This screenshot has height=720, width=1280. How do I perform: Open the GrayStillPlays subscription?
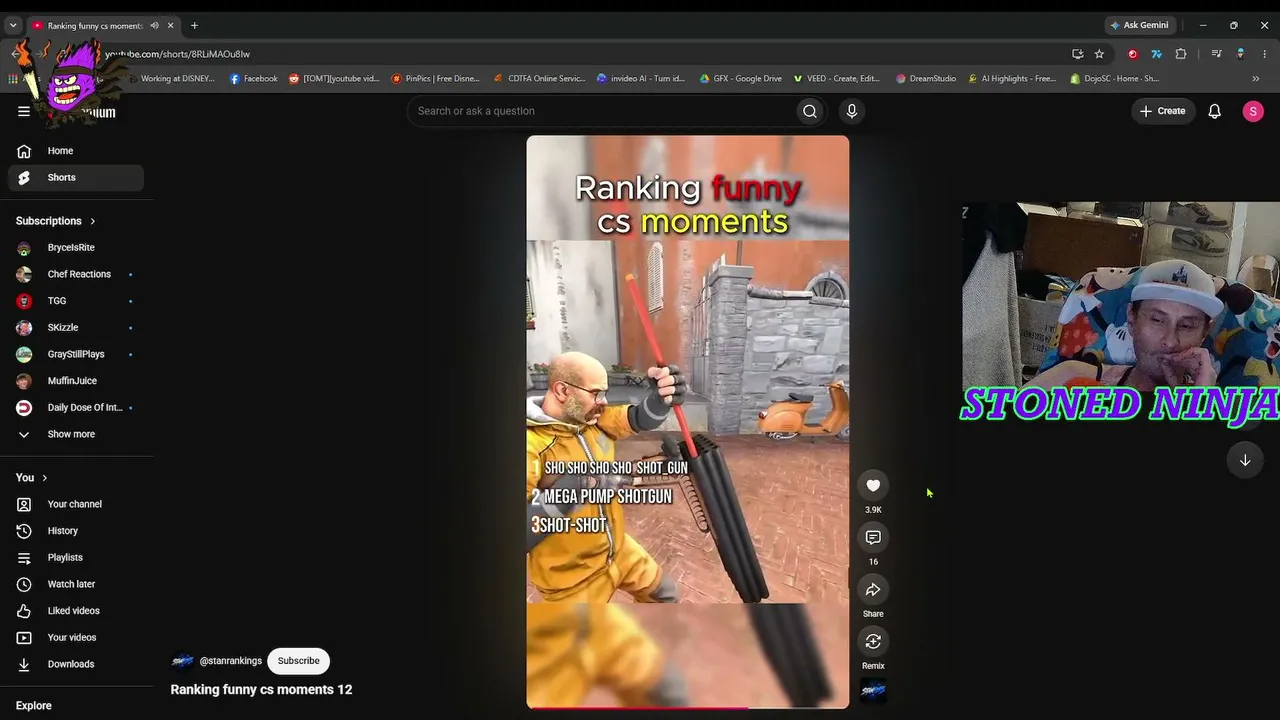[x=76, y=354]
